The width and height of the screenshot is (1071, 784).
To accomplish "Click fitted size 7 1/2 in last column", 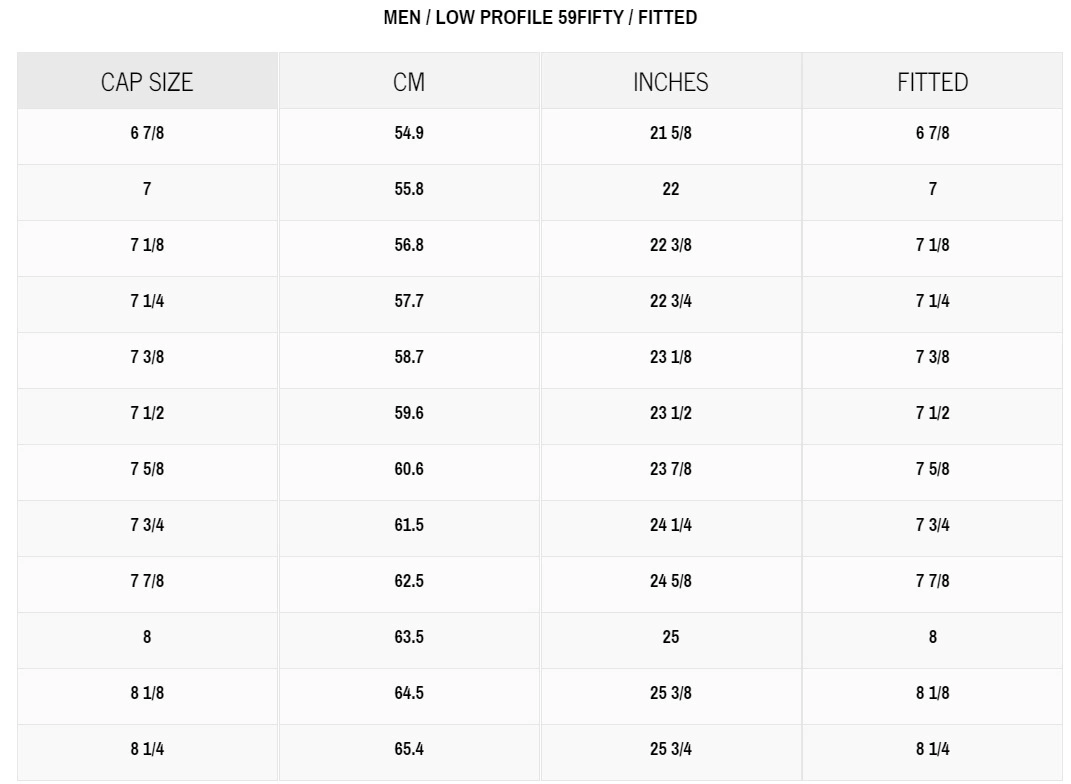I will [932, 413].
